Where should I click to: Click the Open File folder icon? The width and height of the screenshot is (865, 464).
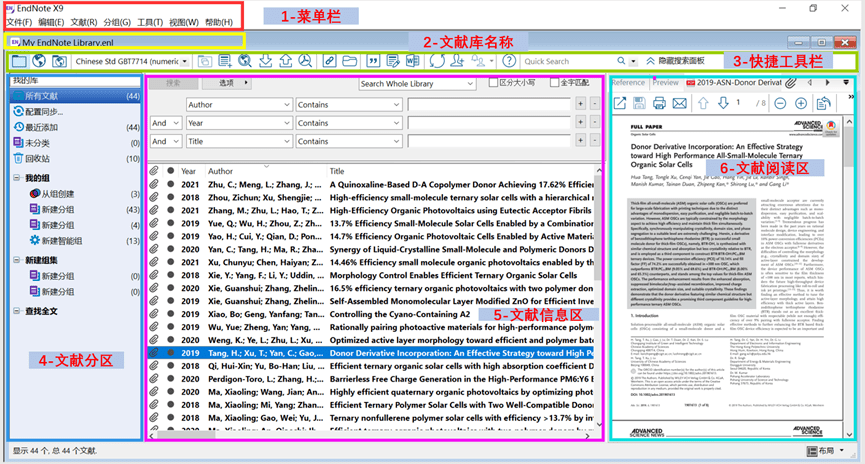click(x=349, y=61)
